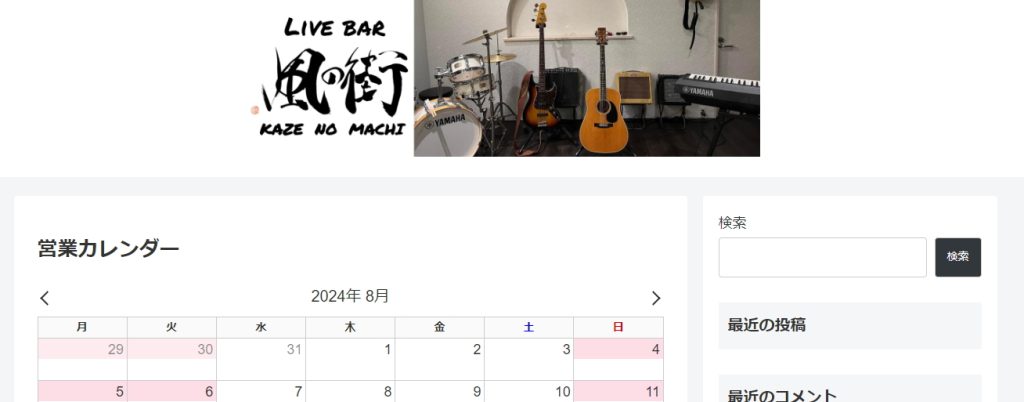Viewport: 1024px width, 402px height.
Task: Select August 7 in the calendar
Action: (261, 392)
